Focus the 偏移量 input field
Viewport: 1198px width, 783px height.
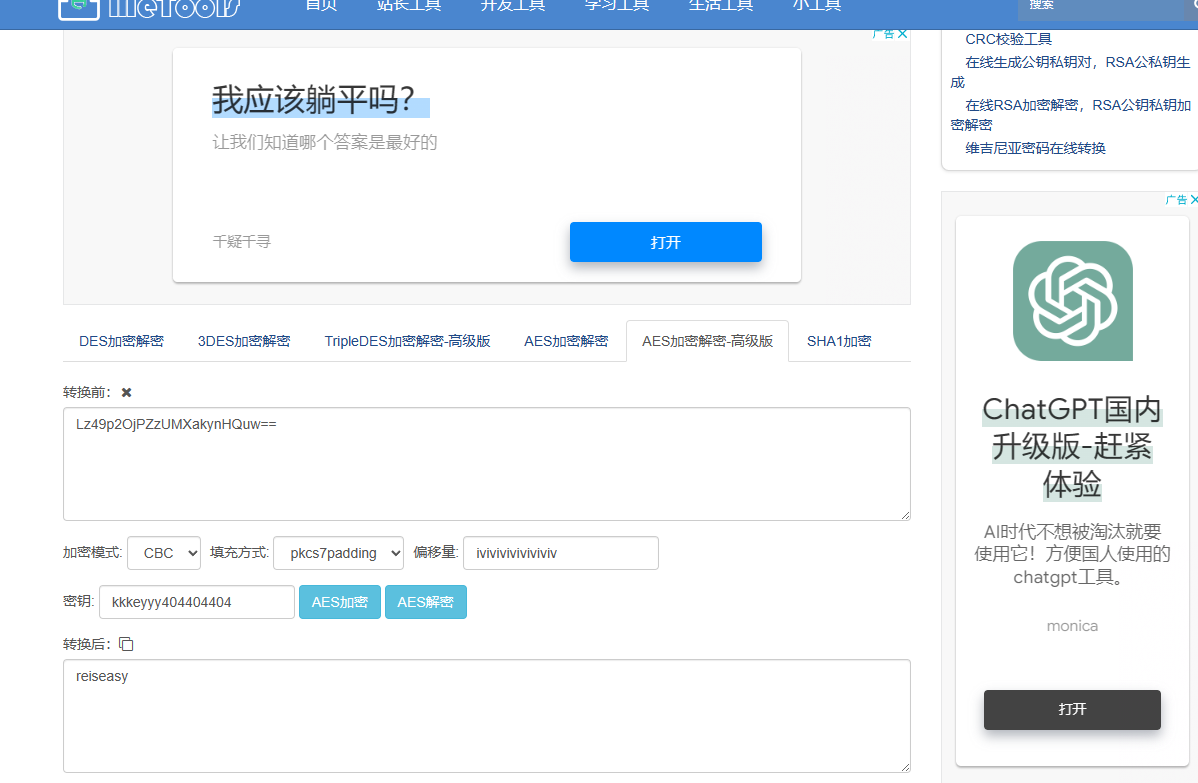coord(560,553)
